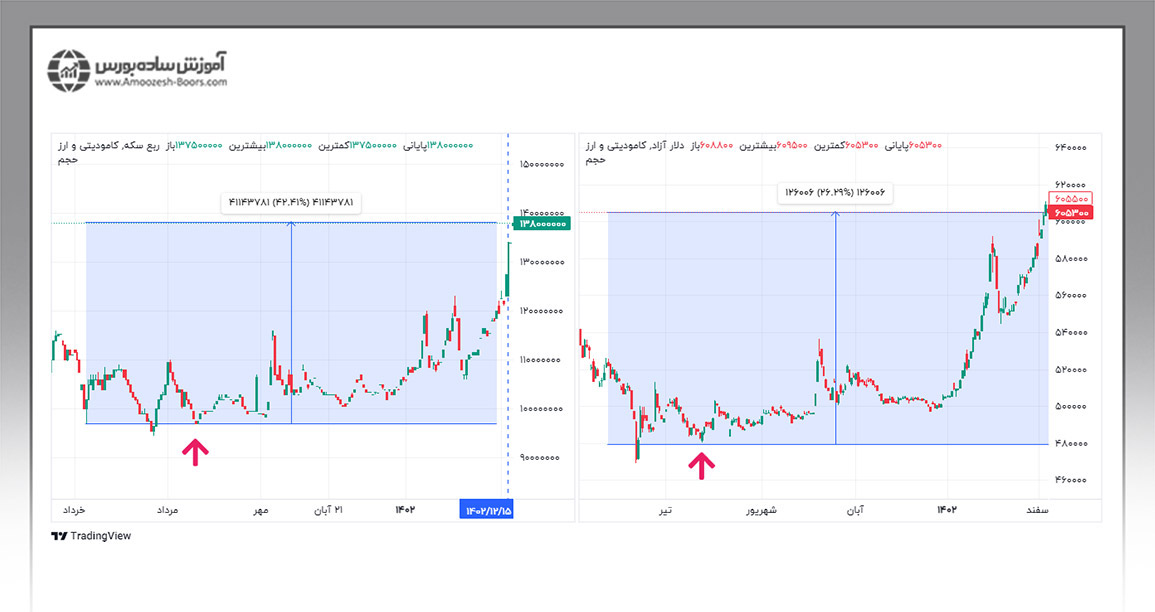Click the measurement arrow tip in the coin chart
The image size is (1155, 612).
tap(291, 224)
